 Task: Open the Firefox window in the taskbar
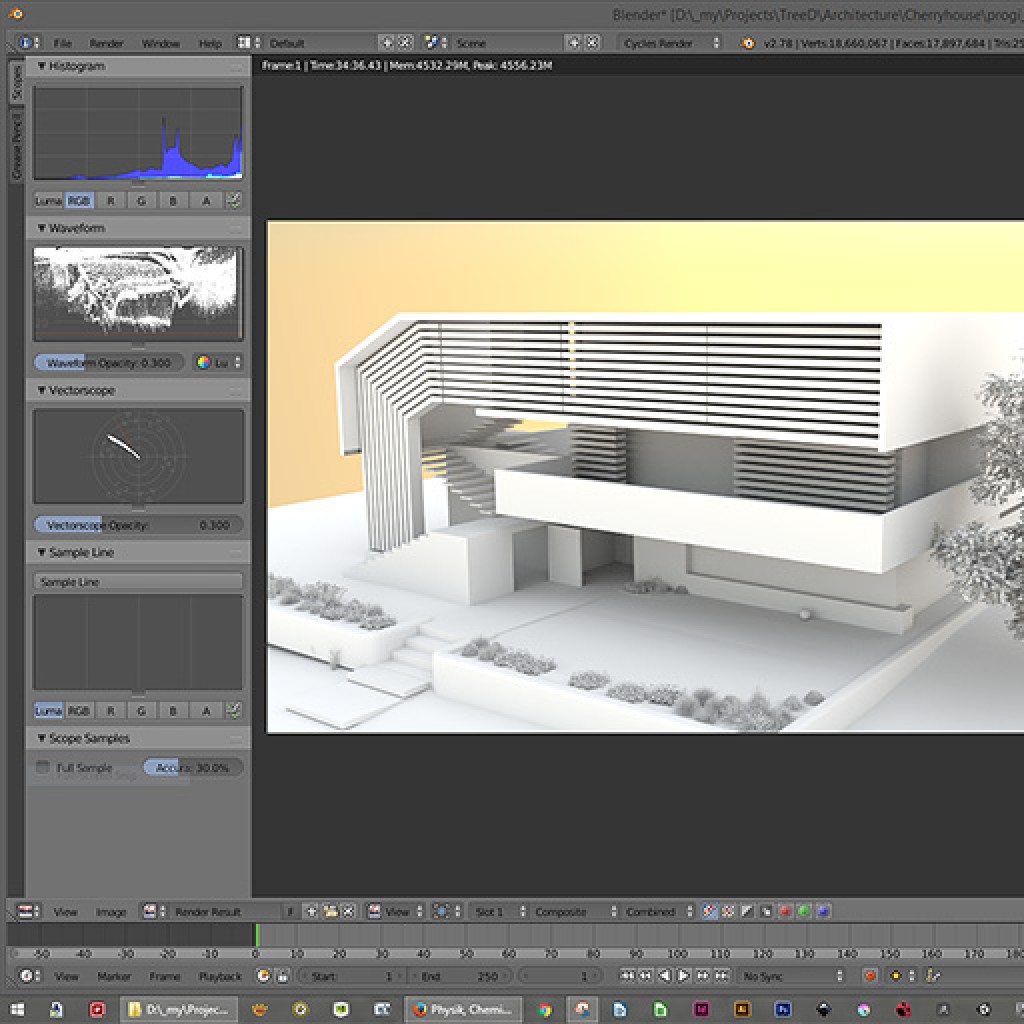tap(458, 1009)
